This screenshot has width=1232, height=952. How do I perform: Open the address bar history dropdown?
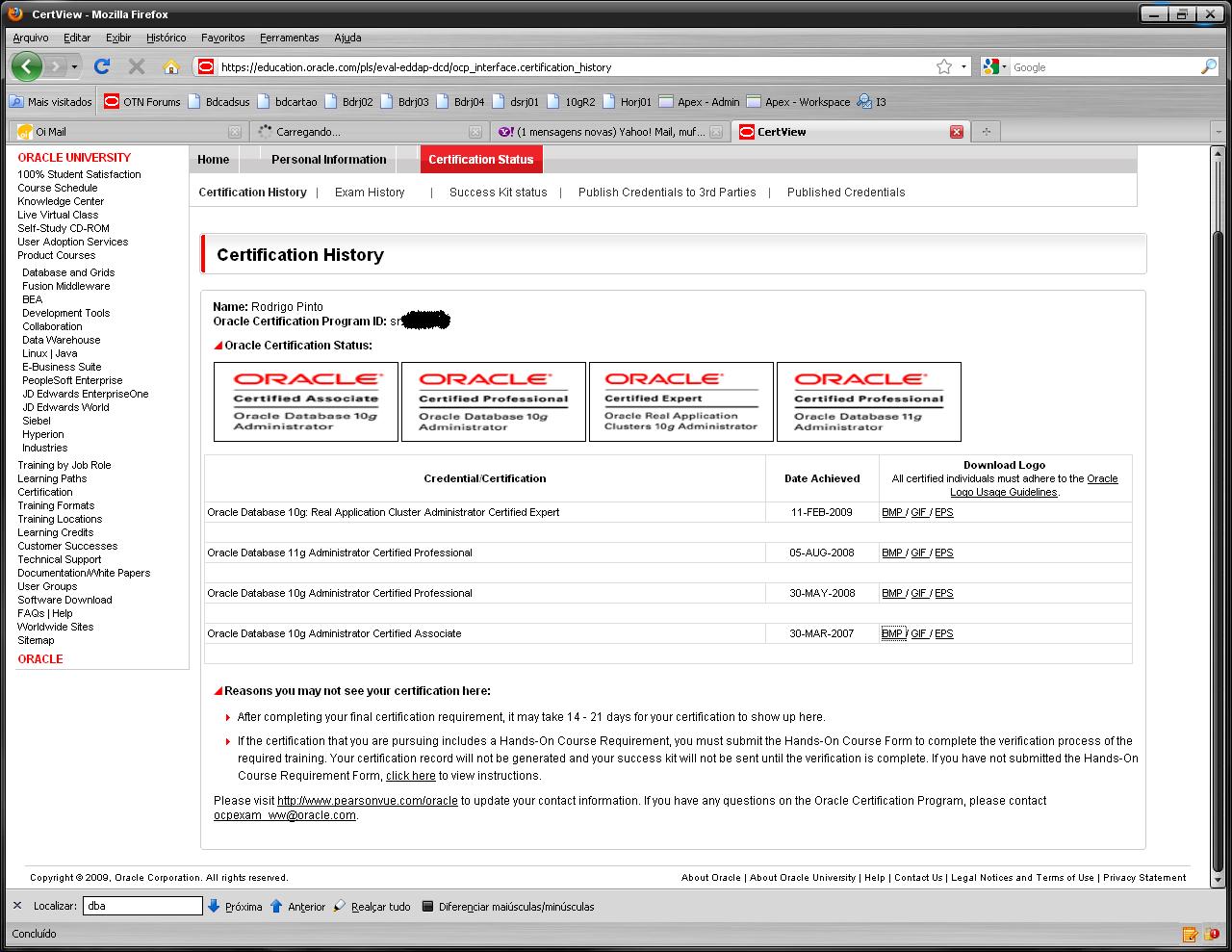pyautogui.click(x=963, y=66)
